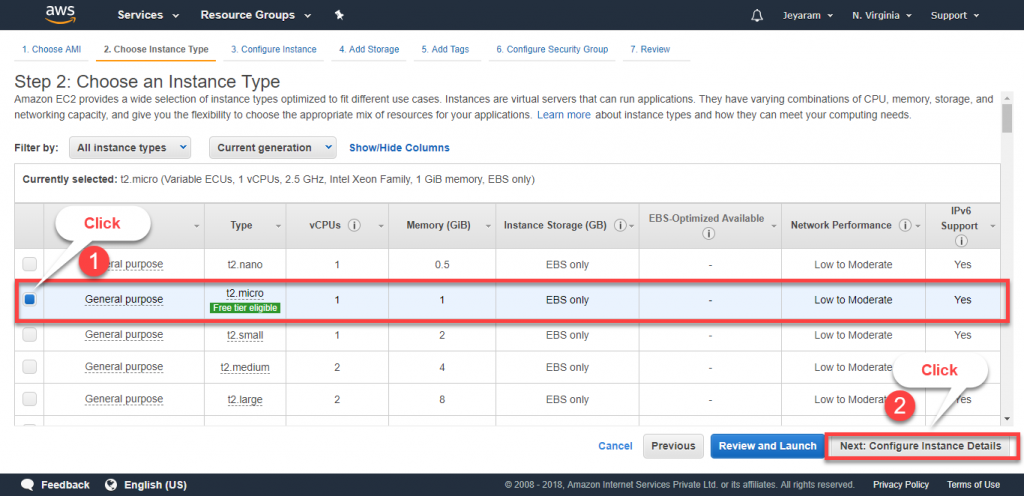Click the globe language icon

pos(111,485)
